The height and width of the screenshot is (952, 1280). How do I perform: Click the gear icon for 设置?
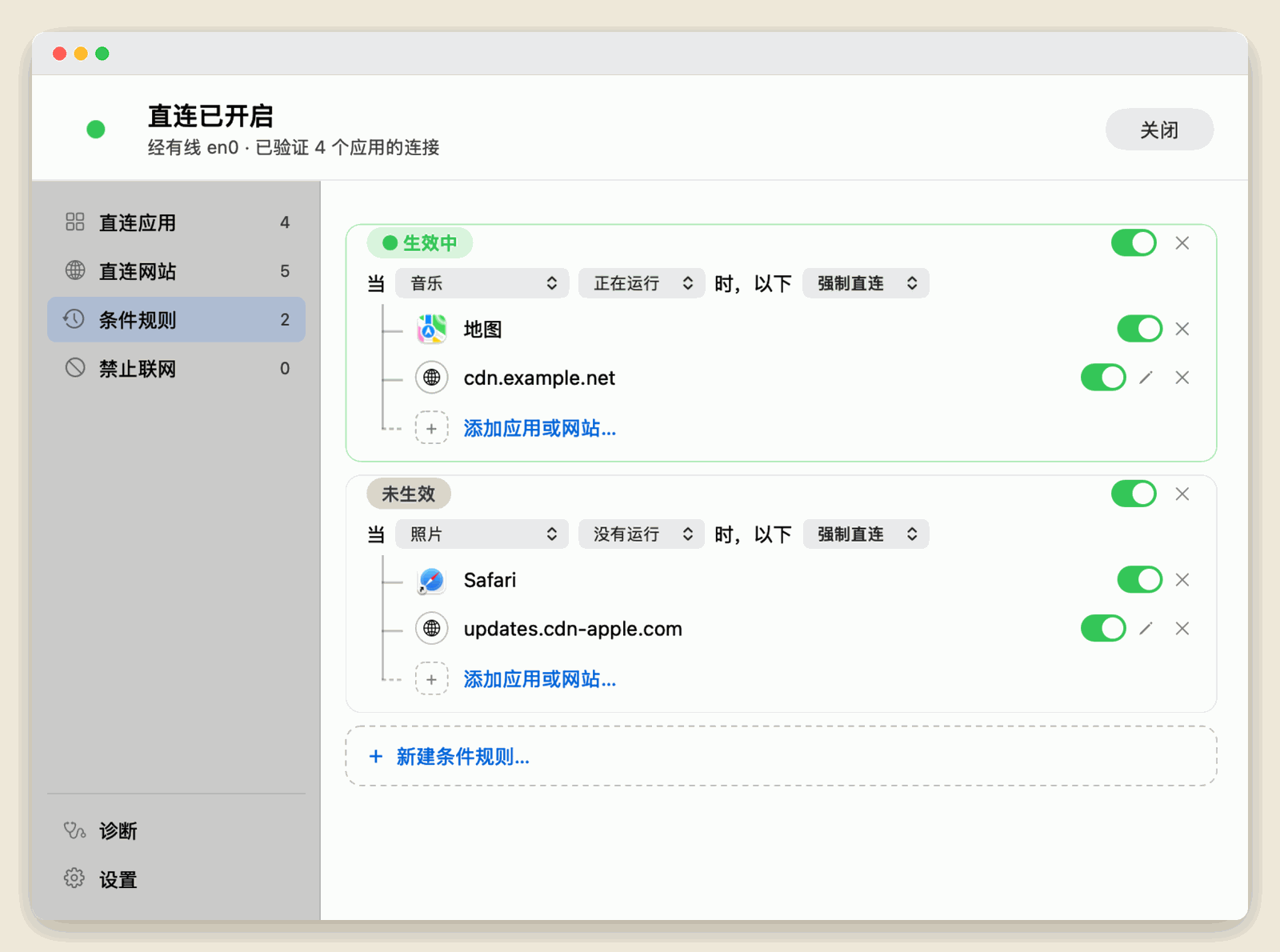pyautogui.click(x=74, y=878)
